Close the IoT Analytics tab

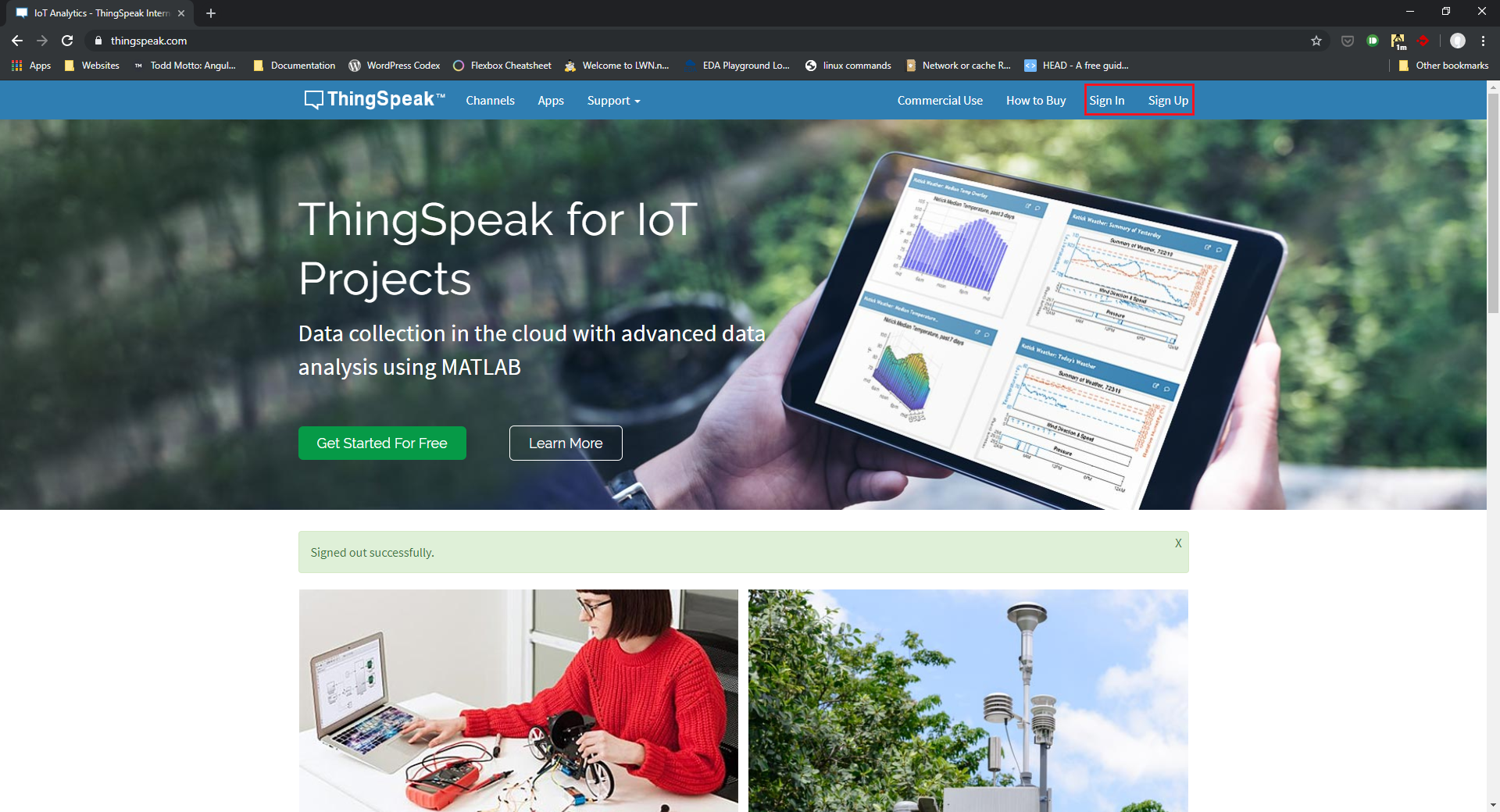coord(181,13)
